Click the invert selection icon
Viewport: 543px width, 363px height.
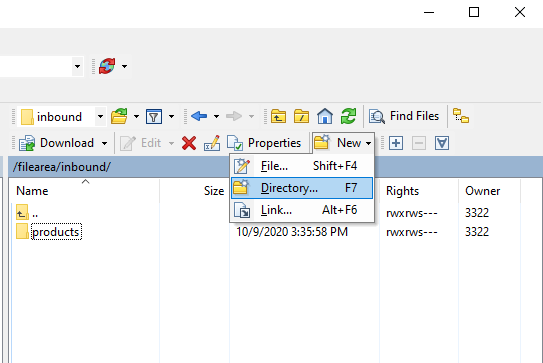[x=442, y=143]
